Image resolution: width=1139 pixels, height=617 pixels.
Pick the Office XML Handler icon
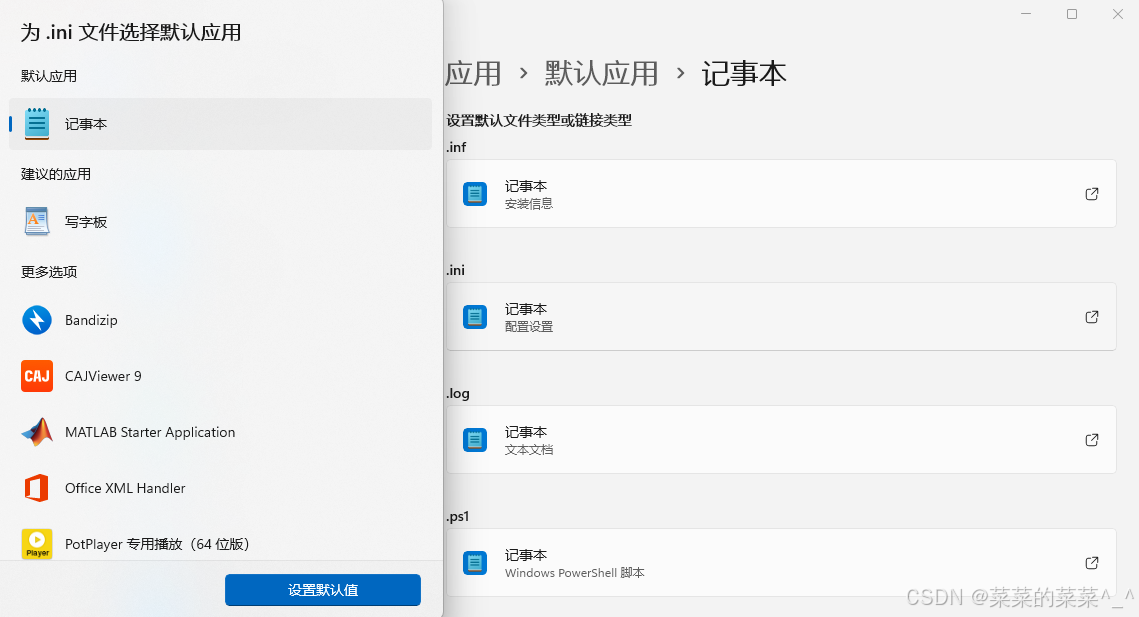[37, 488]
